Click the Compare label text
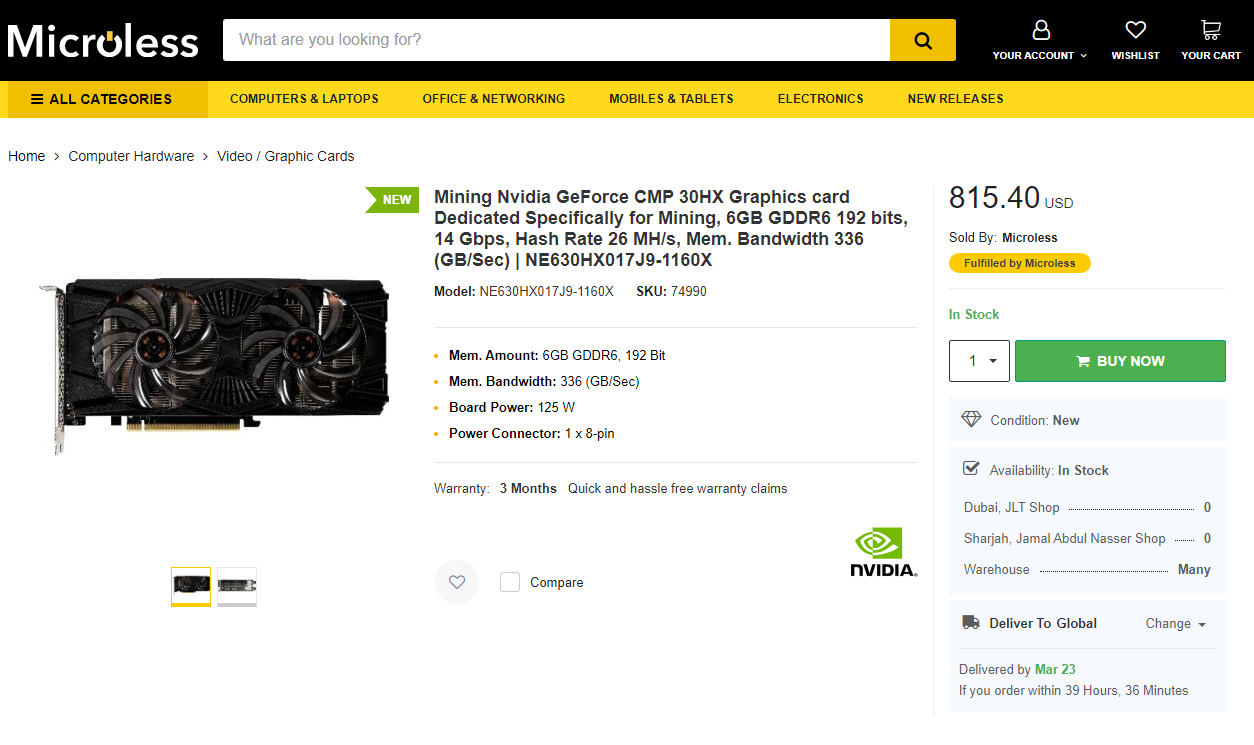This screenshot has height=745, width=1254. (557, 582)
